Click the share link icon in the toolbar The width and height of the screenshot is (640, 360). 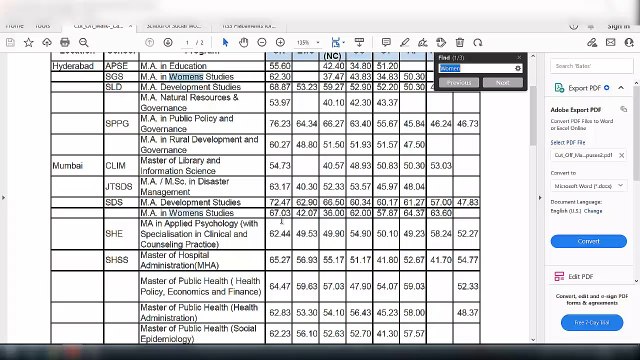592,42
